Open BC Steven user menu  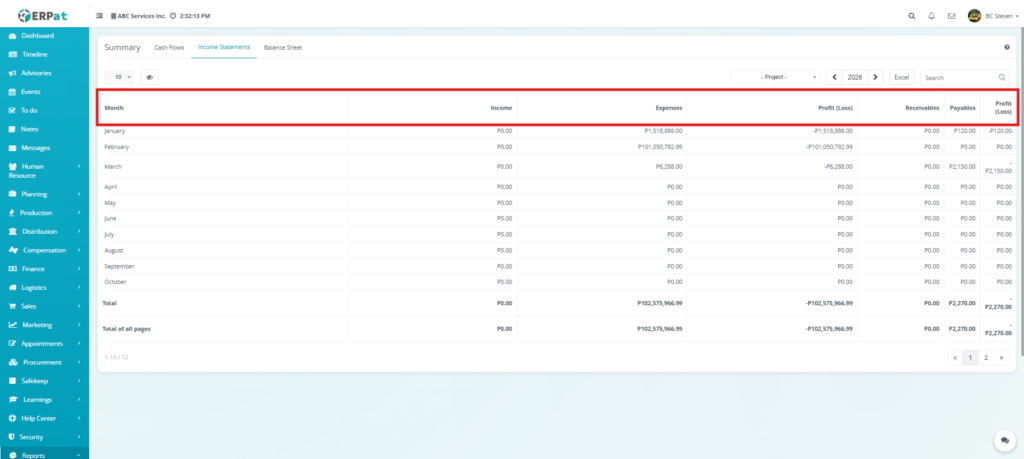(993, 16)
